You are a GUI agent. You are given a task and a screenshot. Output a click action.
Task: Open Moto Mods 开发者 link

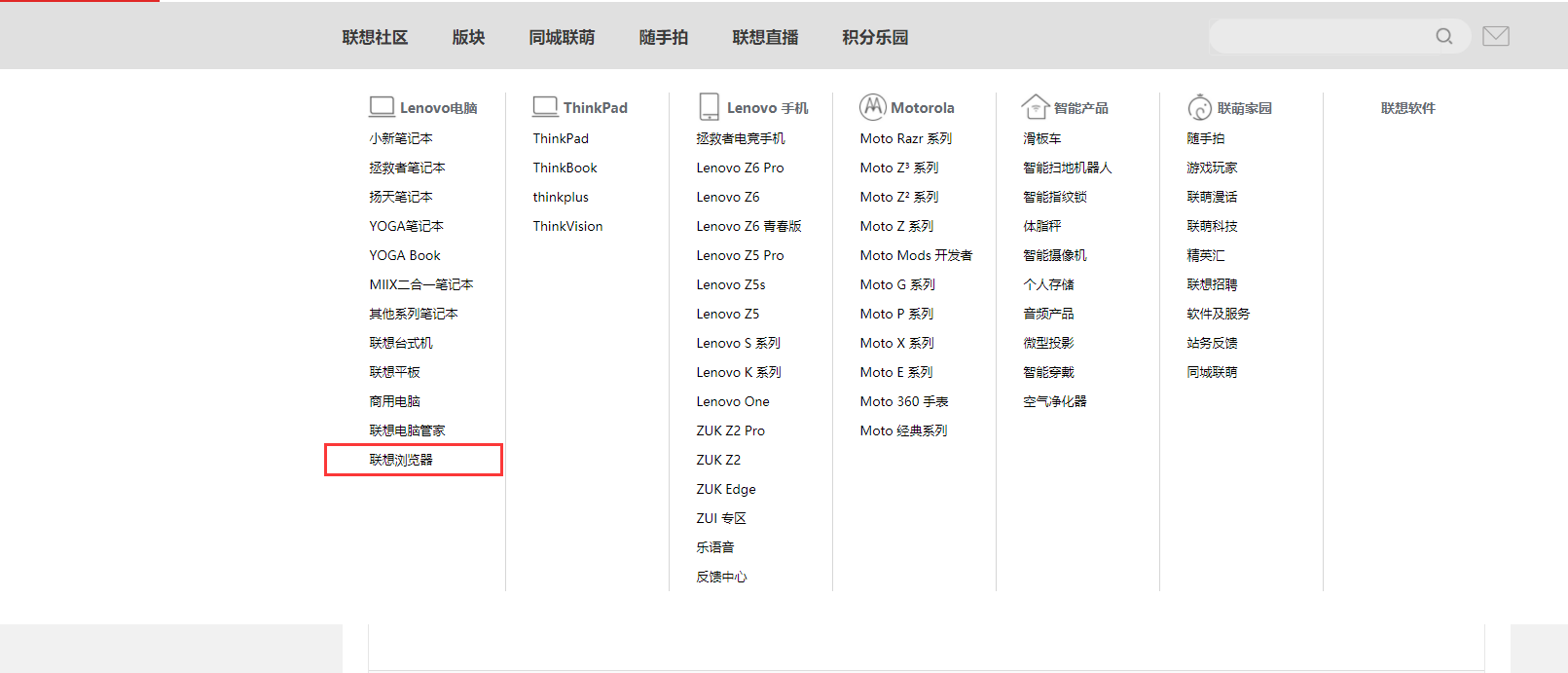(x=916, y=255)
